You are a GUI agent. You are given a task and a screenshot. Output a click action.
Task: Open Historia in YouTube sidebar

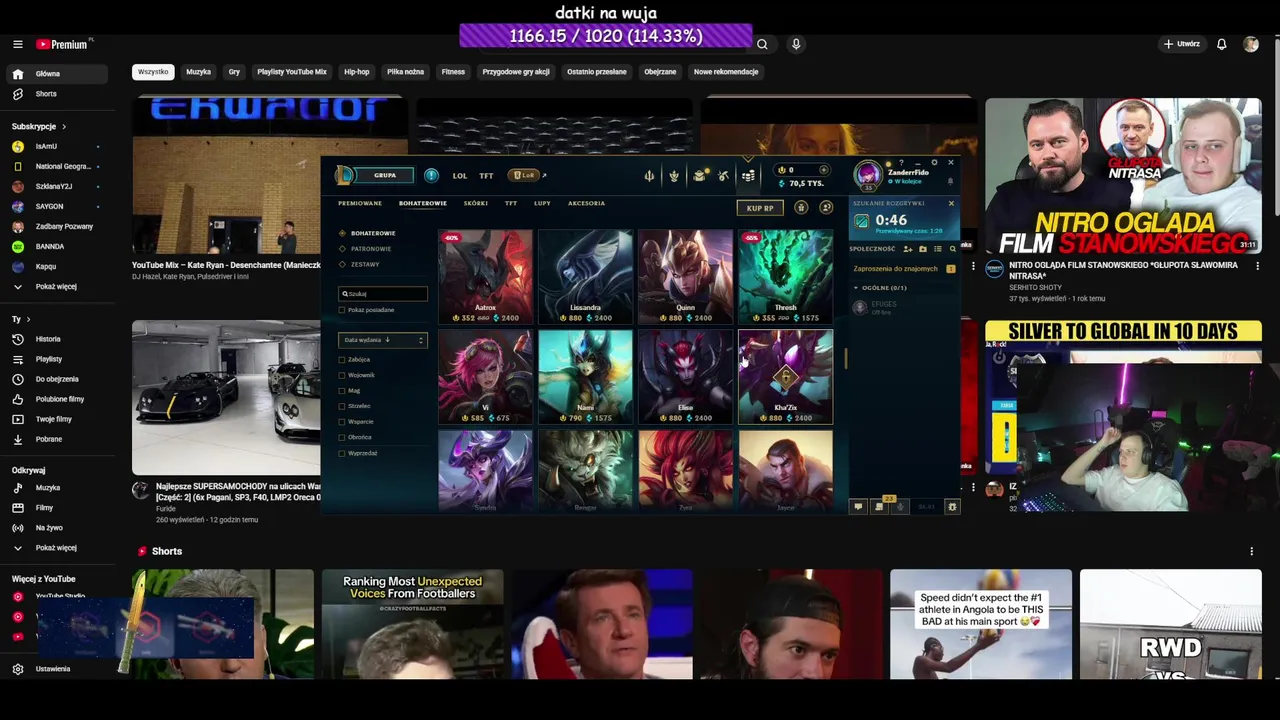56,339
